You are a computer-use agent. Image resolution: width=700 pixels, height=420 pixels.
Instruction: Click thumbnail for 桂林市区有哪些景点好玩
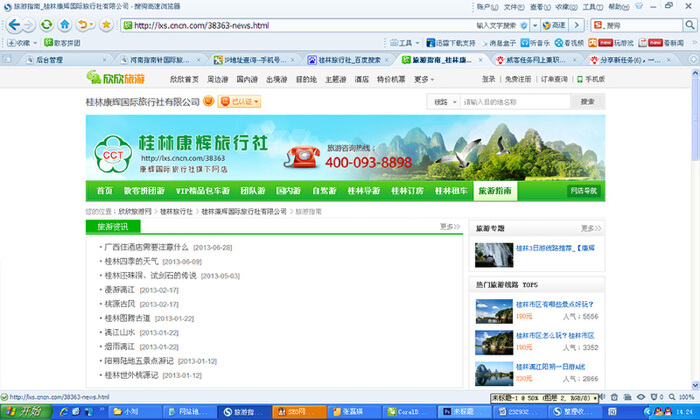coord(494,311)
